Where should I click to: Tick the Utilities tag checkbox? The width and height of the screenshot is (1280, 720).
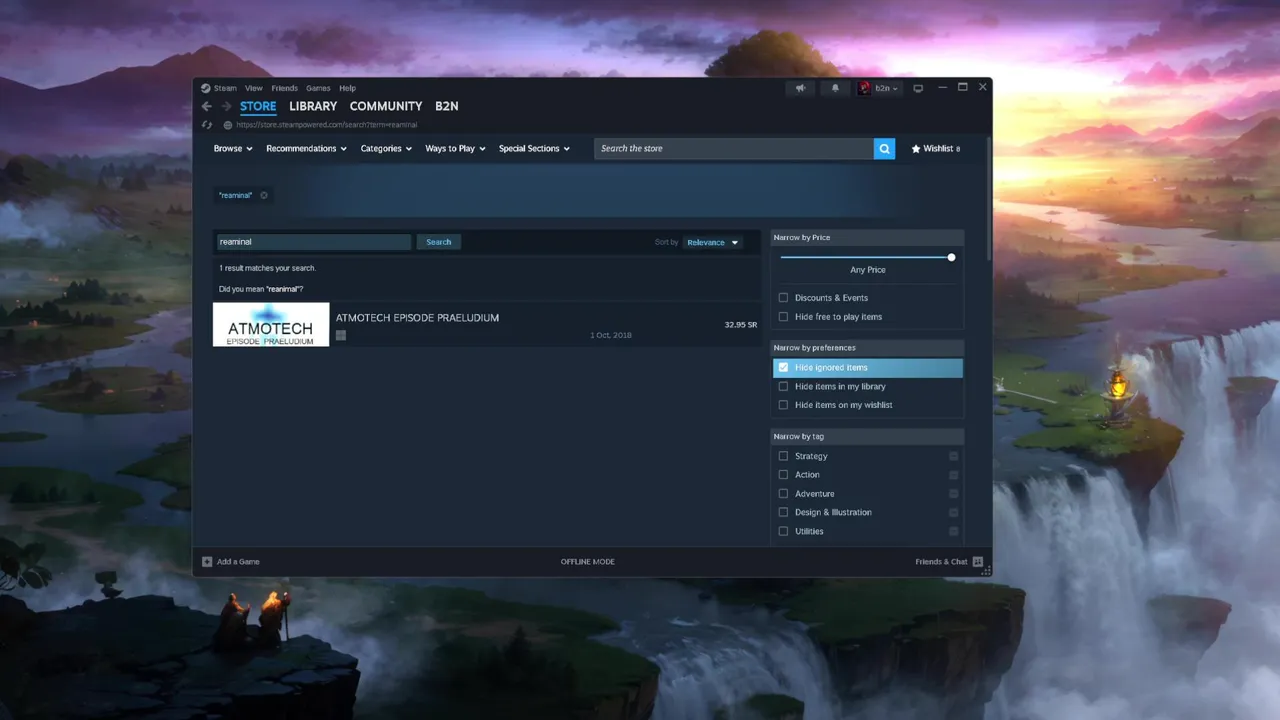click(783, 531)
